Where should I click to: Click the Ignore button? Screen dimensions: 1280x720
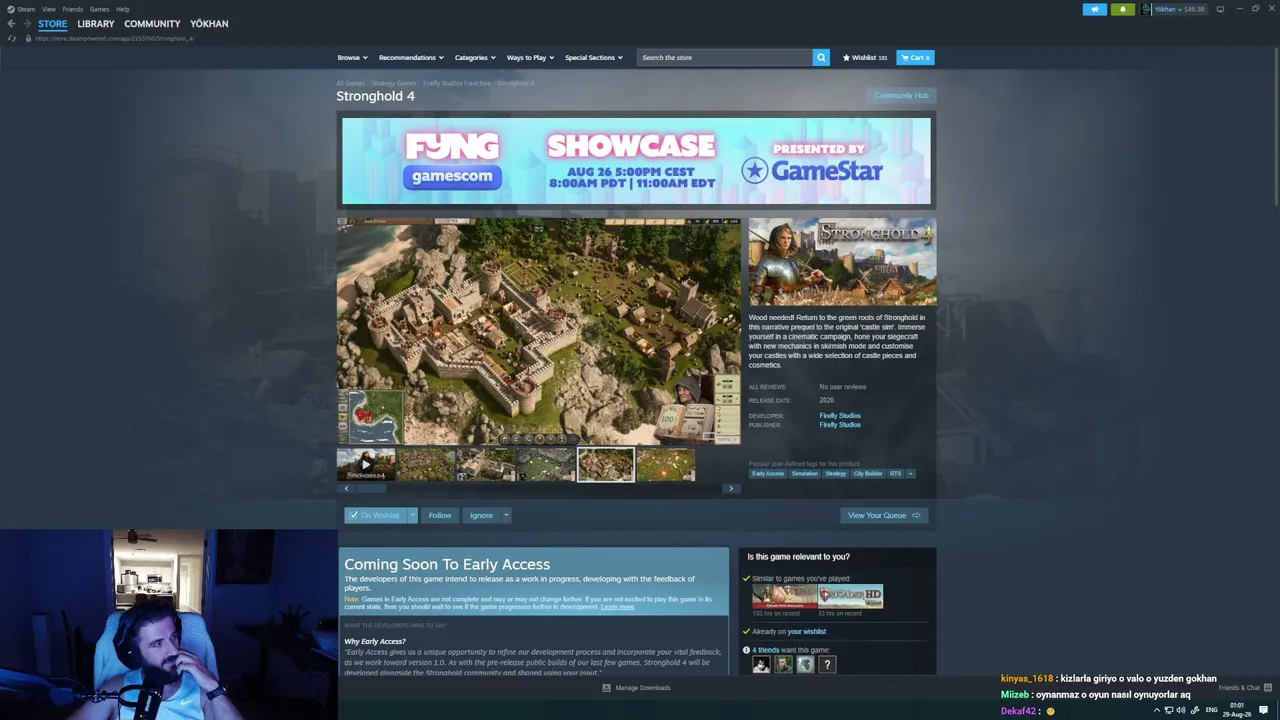pyautogui.click(x=481, y=516)
